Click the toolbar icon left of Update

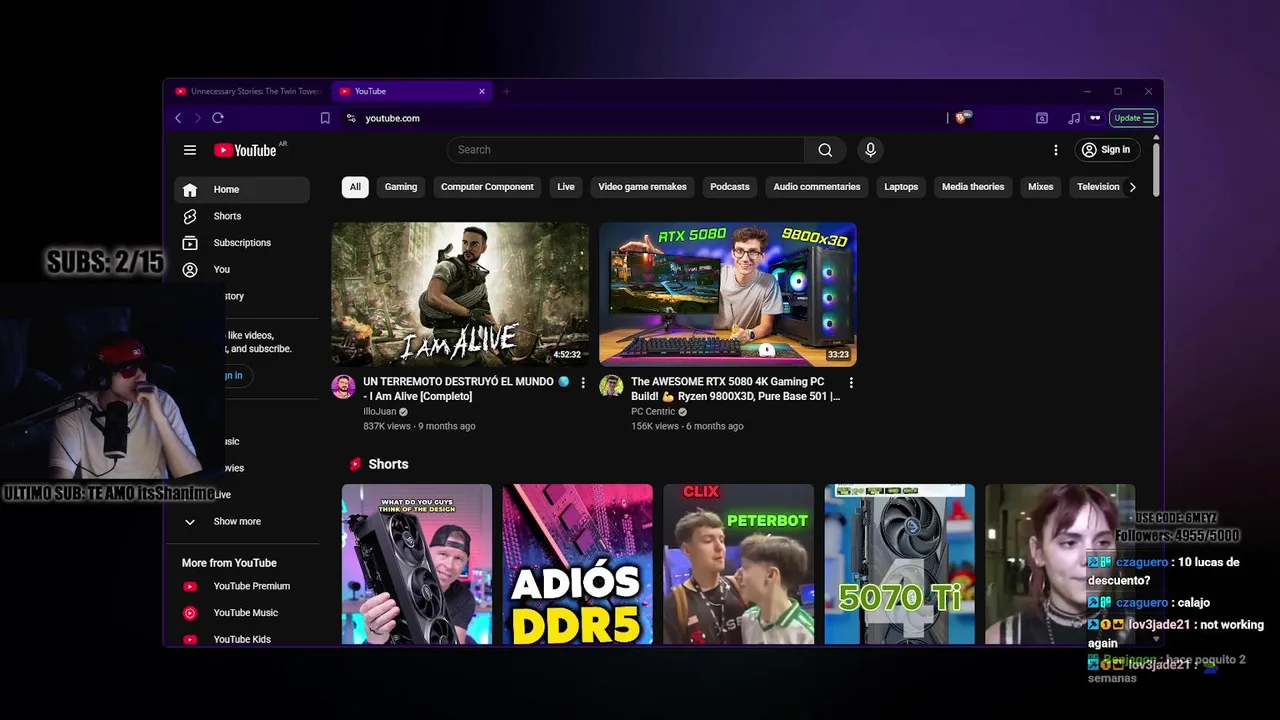(x=1095, y=118)
